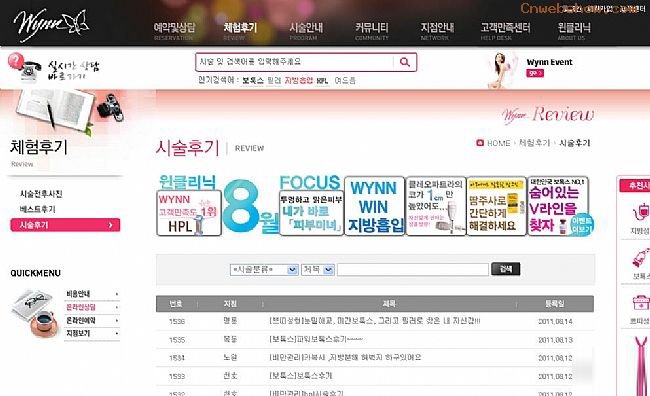Open 윈클리닉 About Us menu

pyautogui.click(x=574, y=31)
